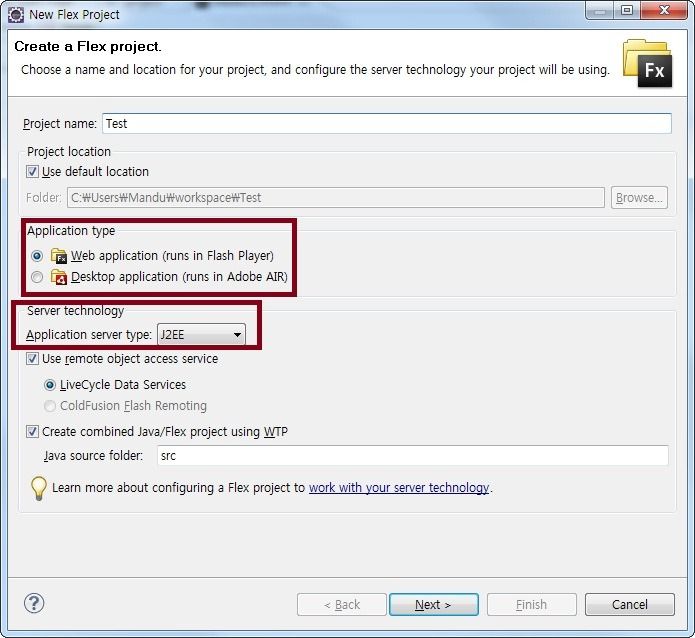Maximize the New Flex Project window
Screen dimensions: 695x638
[627, 10]
